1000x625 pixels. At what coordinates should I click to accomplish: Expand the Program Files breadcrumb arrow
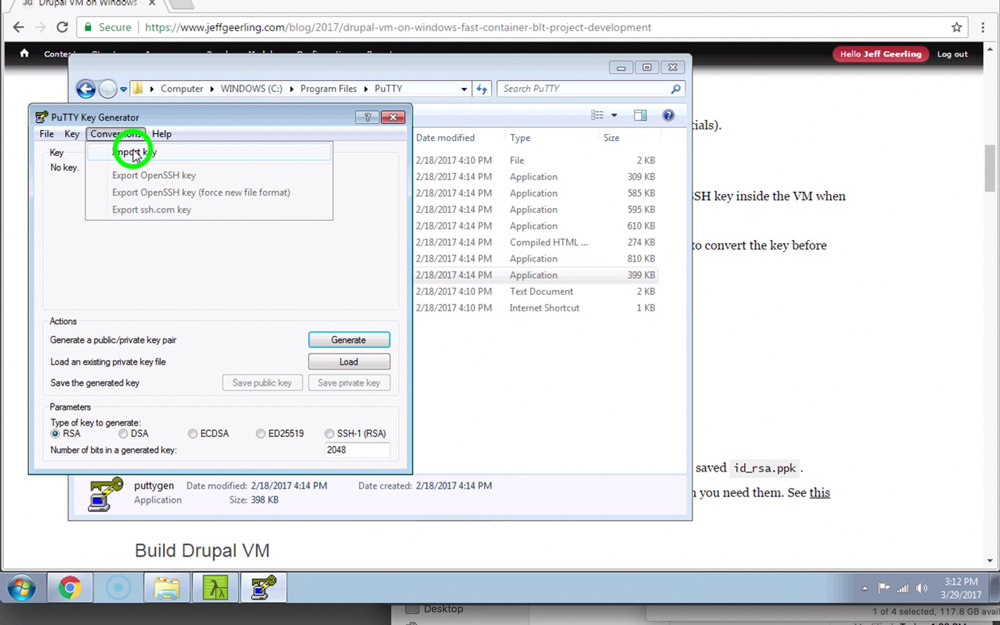pos(365,89)
